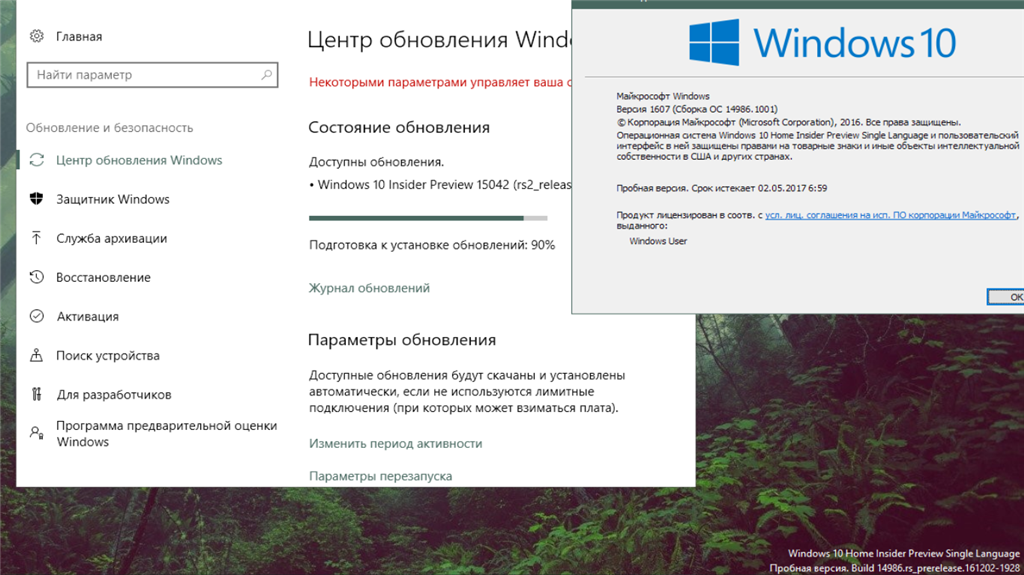
Task: Click the Обновление и безопасность category label
Action: [110, 127]
